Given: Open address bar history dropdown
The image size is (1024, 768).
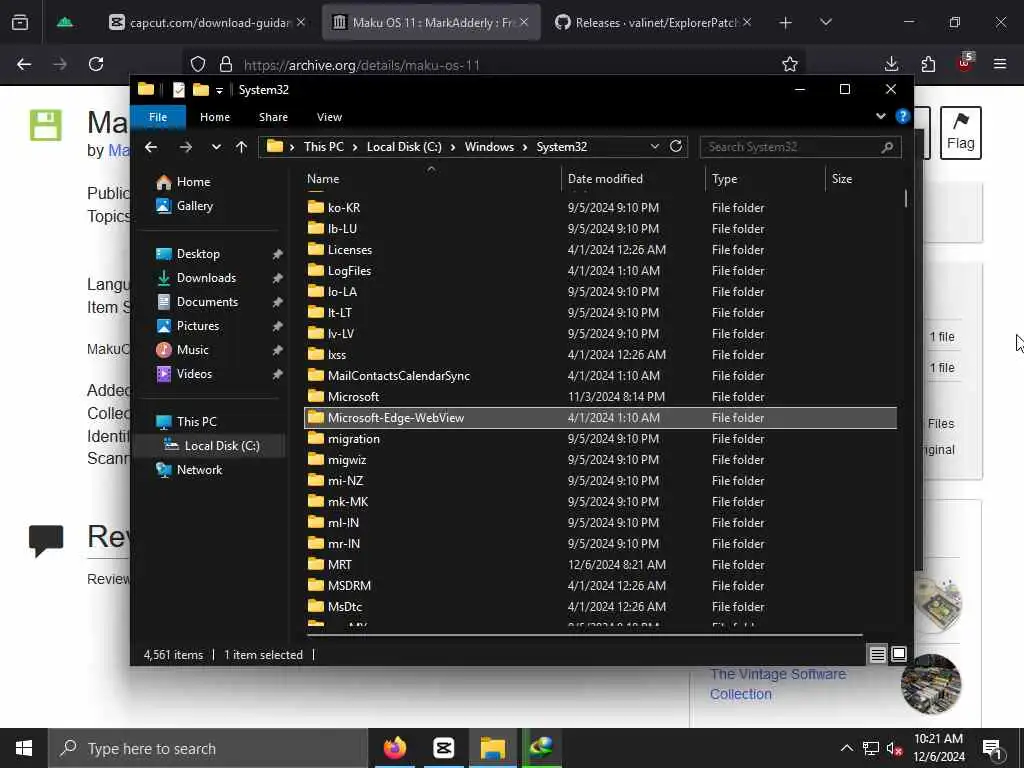Looking at the screenshot, I should (x=654, y=146).
